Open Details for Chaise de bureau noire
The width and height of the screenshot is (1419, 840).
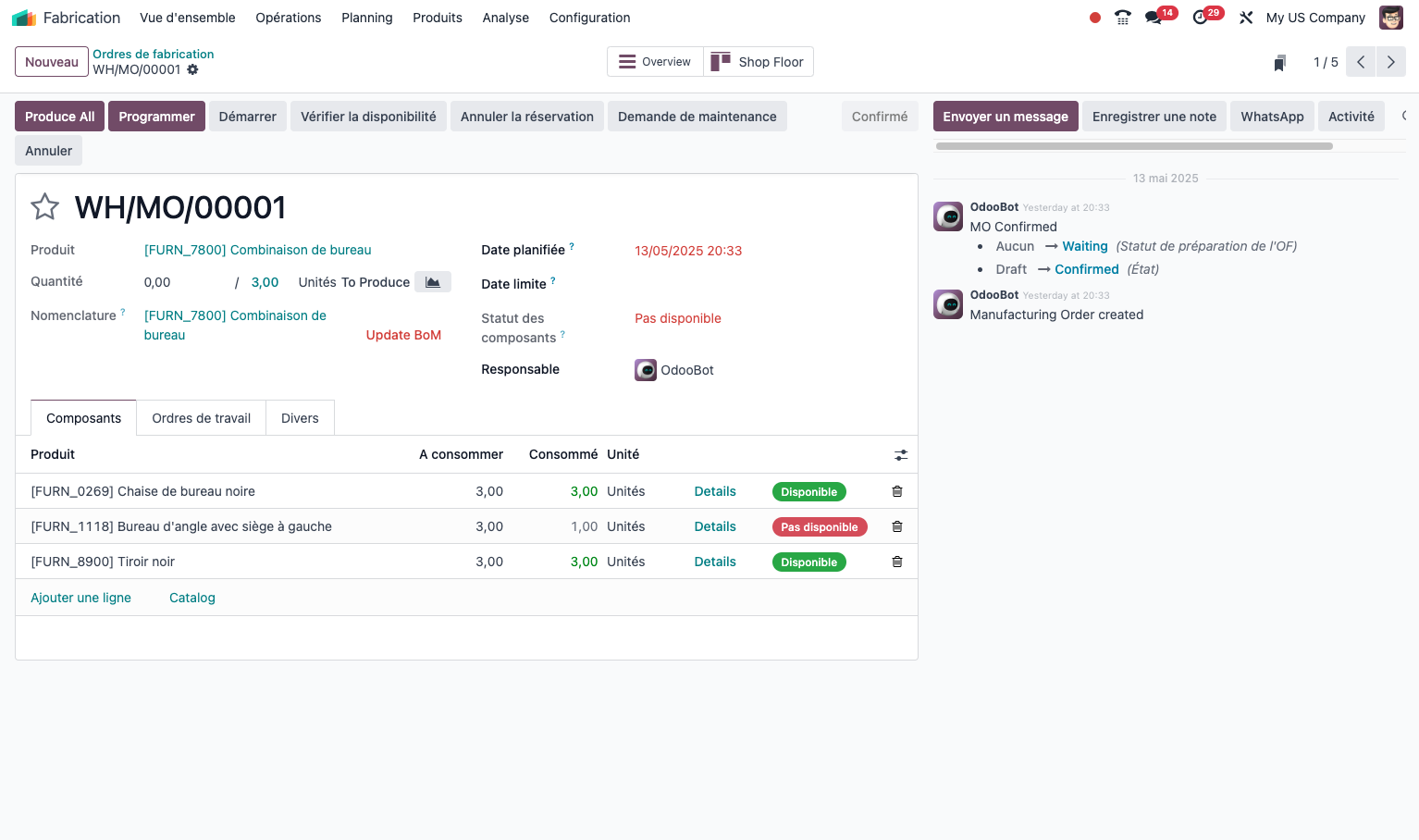click(715, 491)
